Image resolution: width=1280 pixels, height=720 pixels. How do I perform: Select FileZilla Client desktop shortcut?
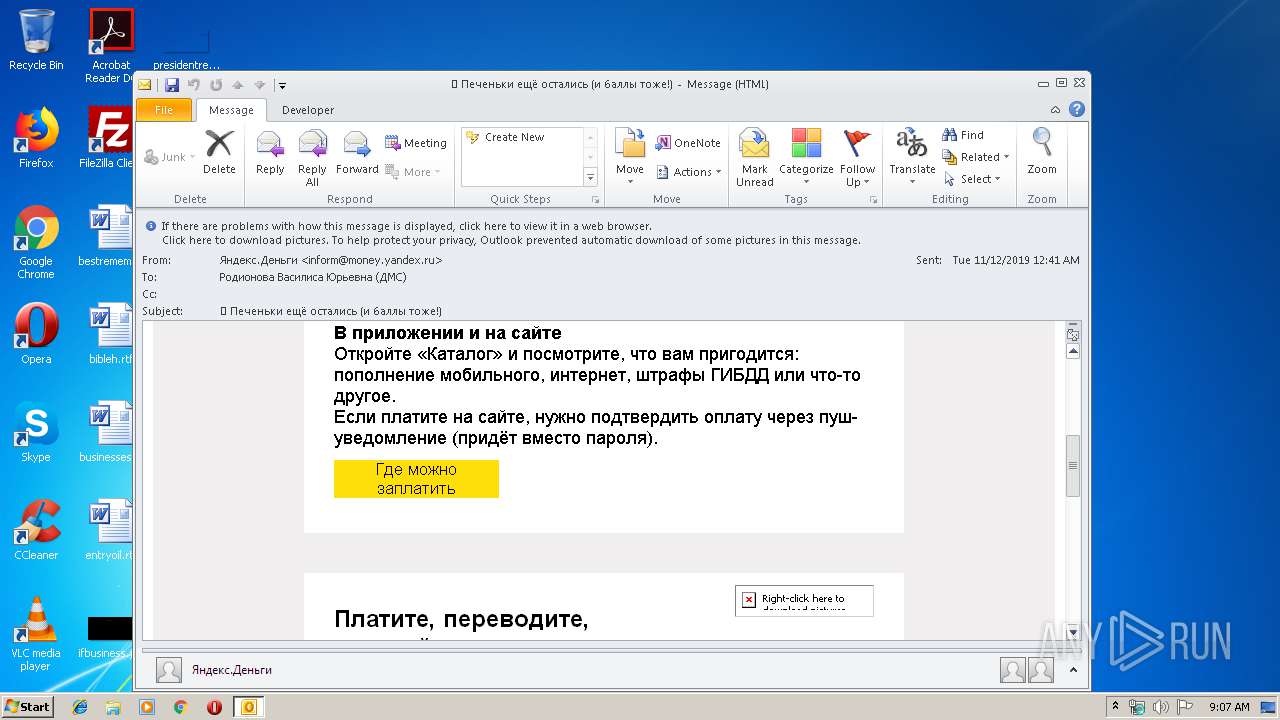click(110, 138)
